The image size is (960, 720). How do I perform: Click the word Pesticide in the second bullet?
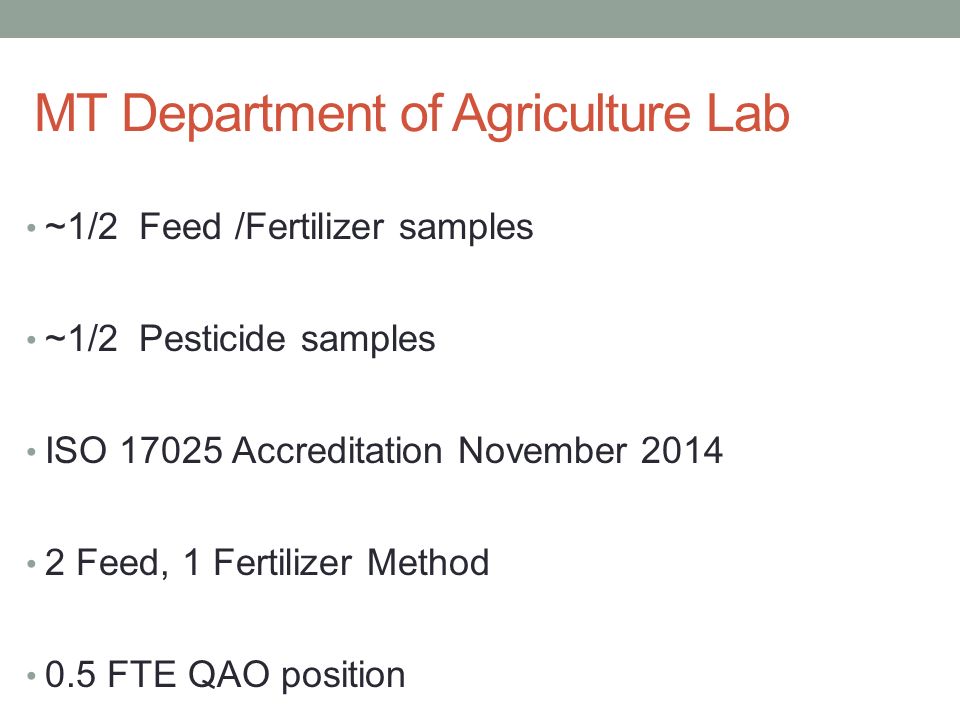point(212,339)
